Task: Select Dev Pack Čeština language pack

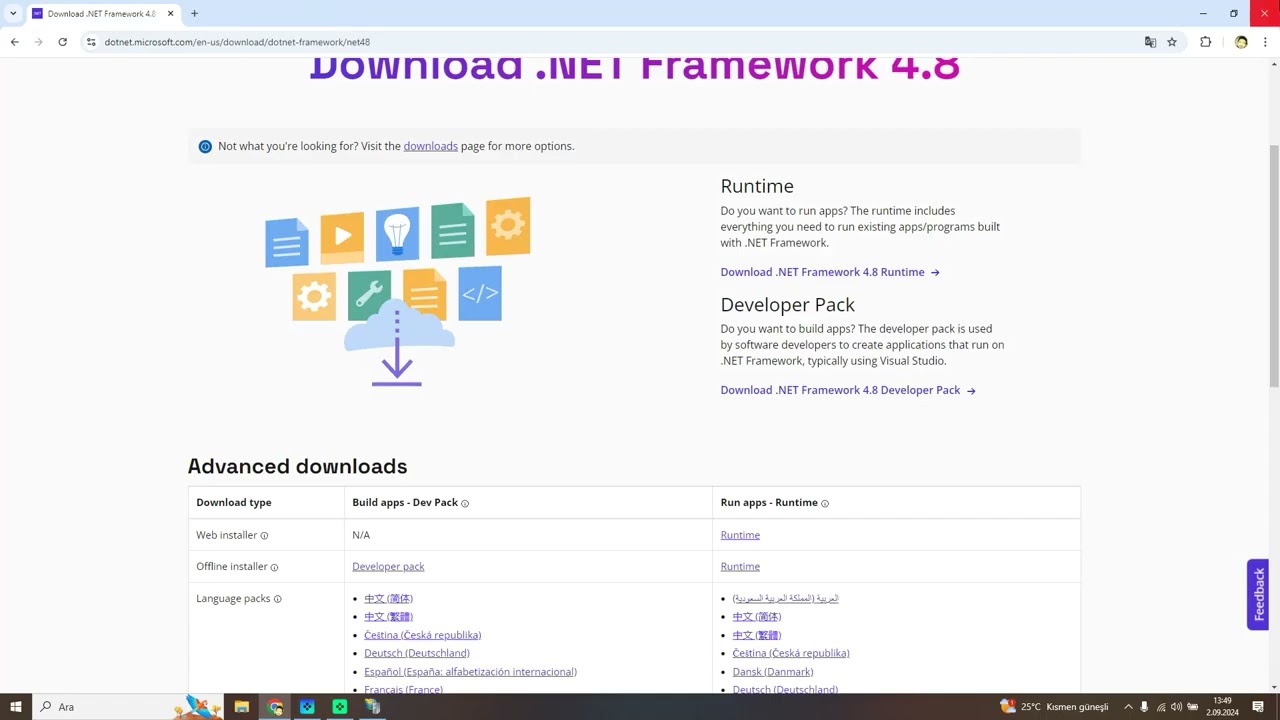Action: point(422,635)
